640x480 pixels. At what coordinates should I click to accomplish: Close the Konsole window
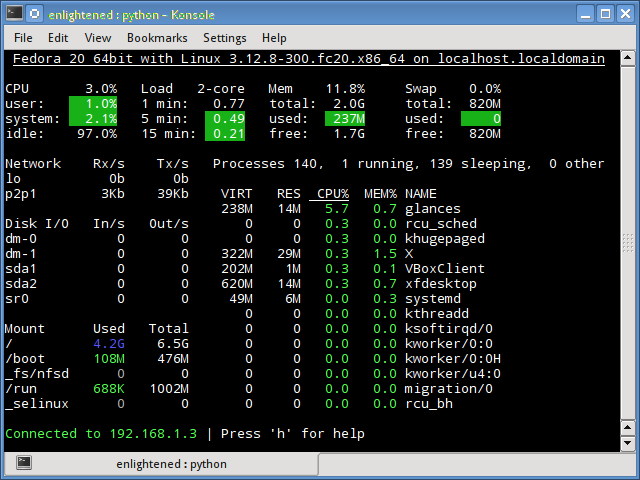[x=625, y=14]
